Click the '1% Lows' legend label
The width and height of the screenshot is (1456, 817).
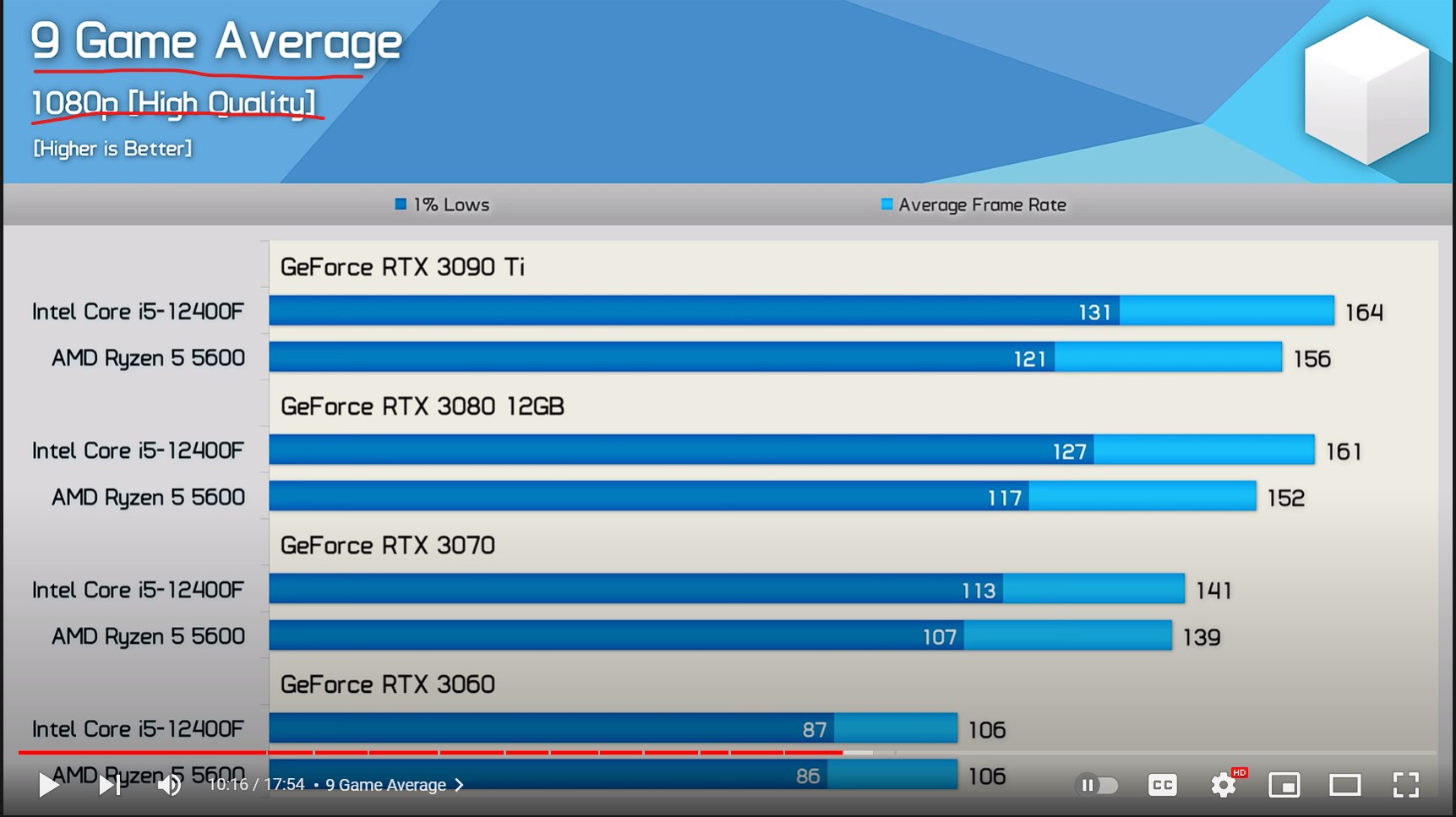451,204
